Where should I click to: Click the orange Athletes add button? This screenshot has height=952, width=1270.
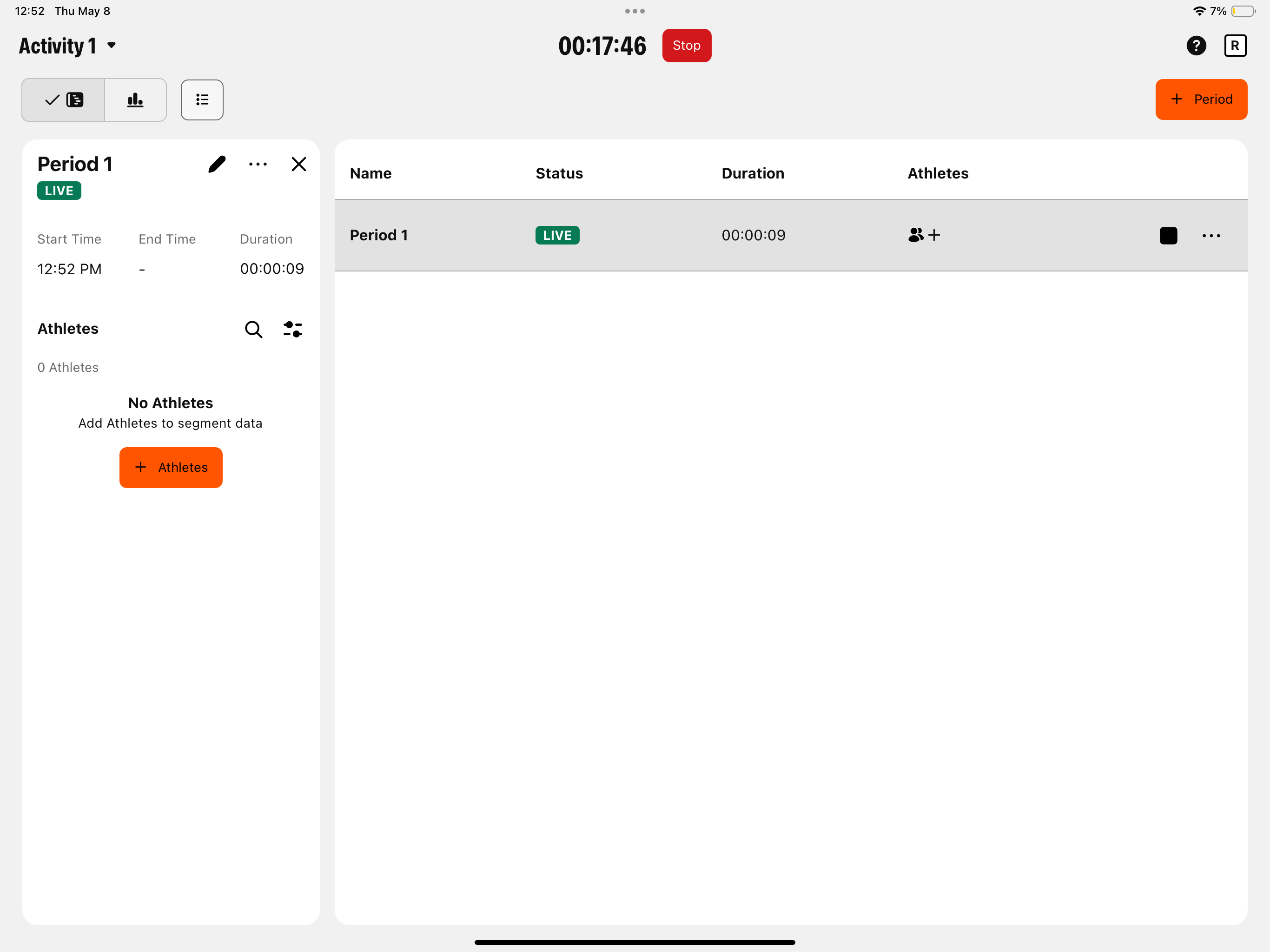point(171,467)
